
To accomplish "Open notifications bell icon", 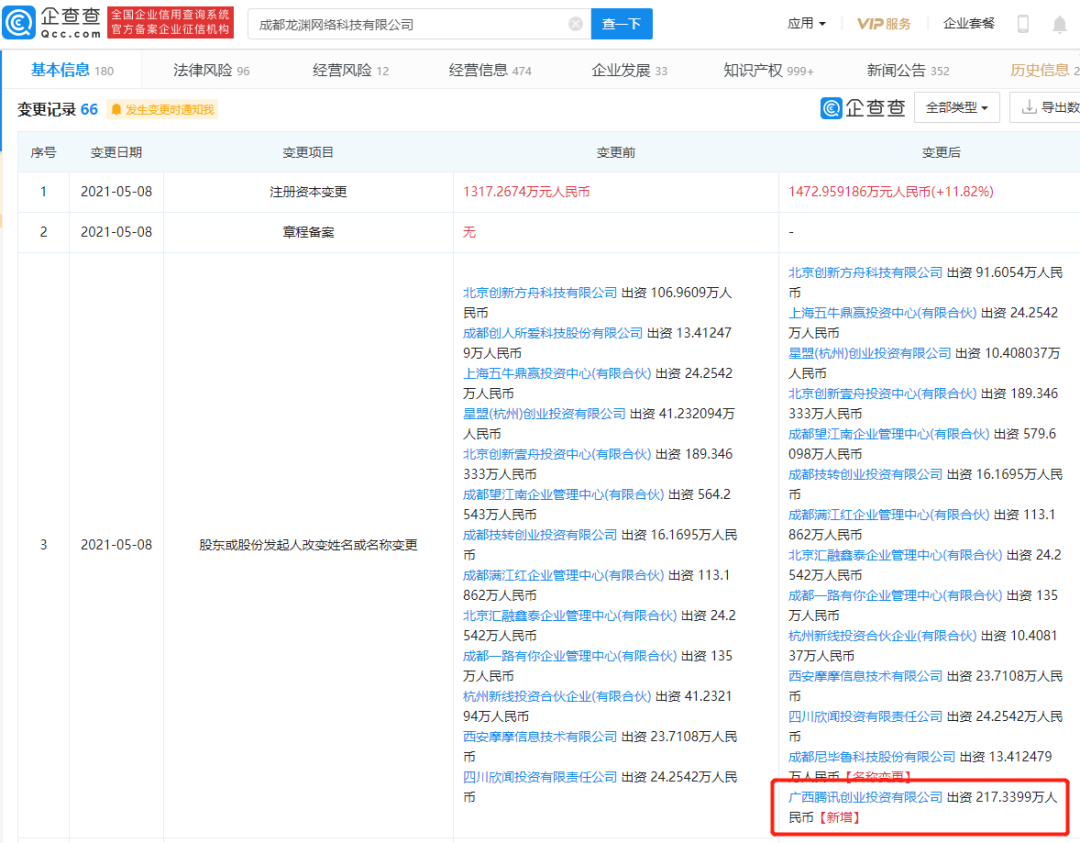I will pos(1059,24).
